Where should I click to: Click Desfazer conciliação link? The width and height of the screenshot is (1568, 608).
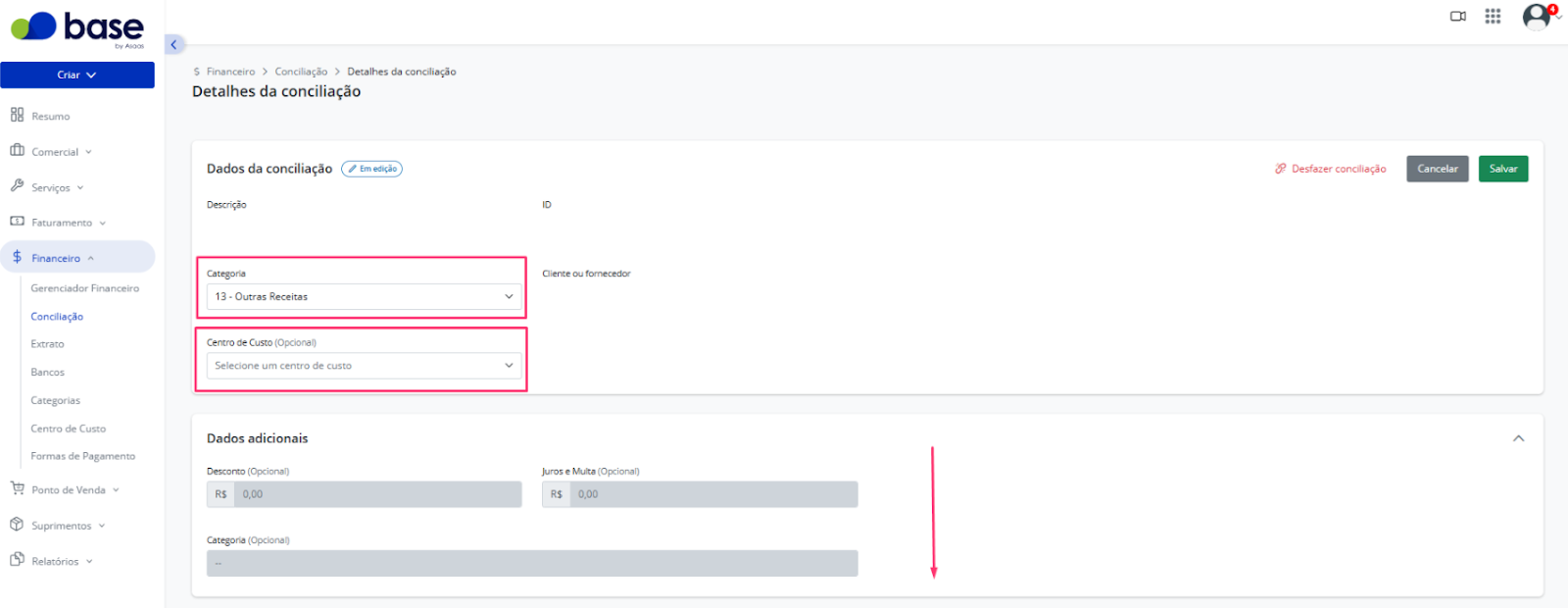coord(1339,169)
